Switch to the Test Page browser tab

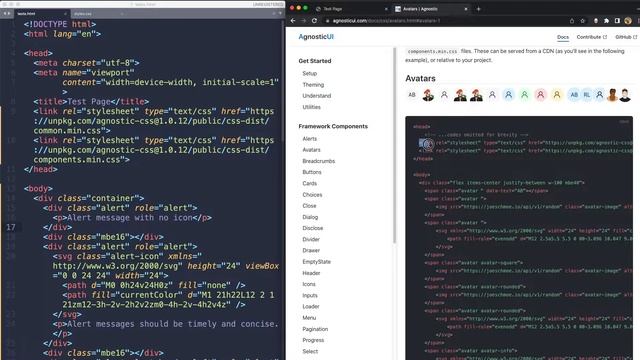(351, 9)
